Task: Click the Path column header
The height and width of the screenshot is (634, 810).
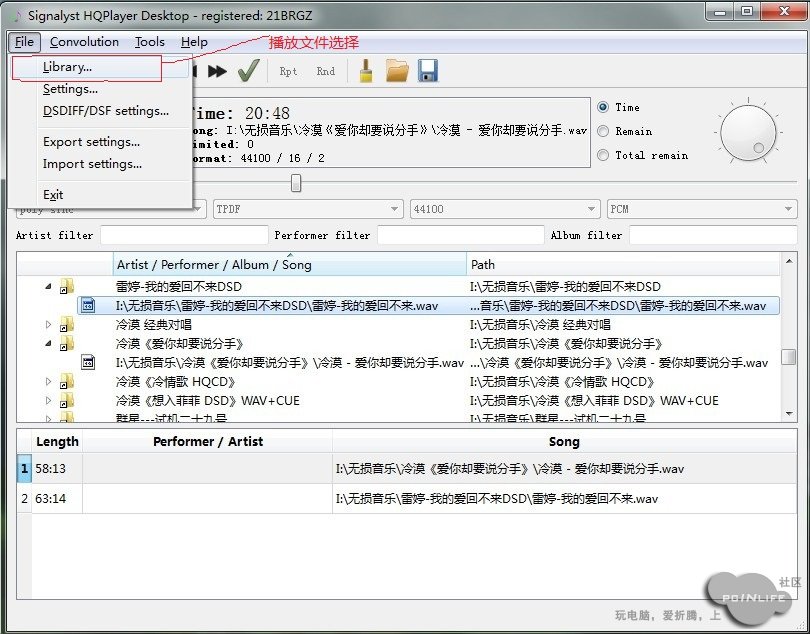Action: tap(623, 265)
